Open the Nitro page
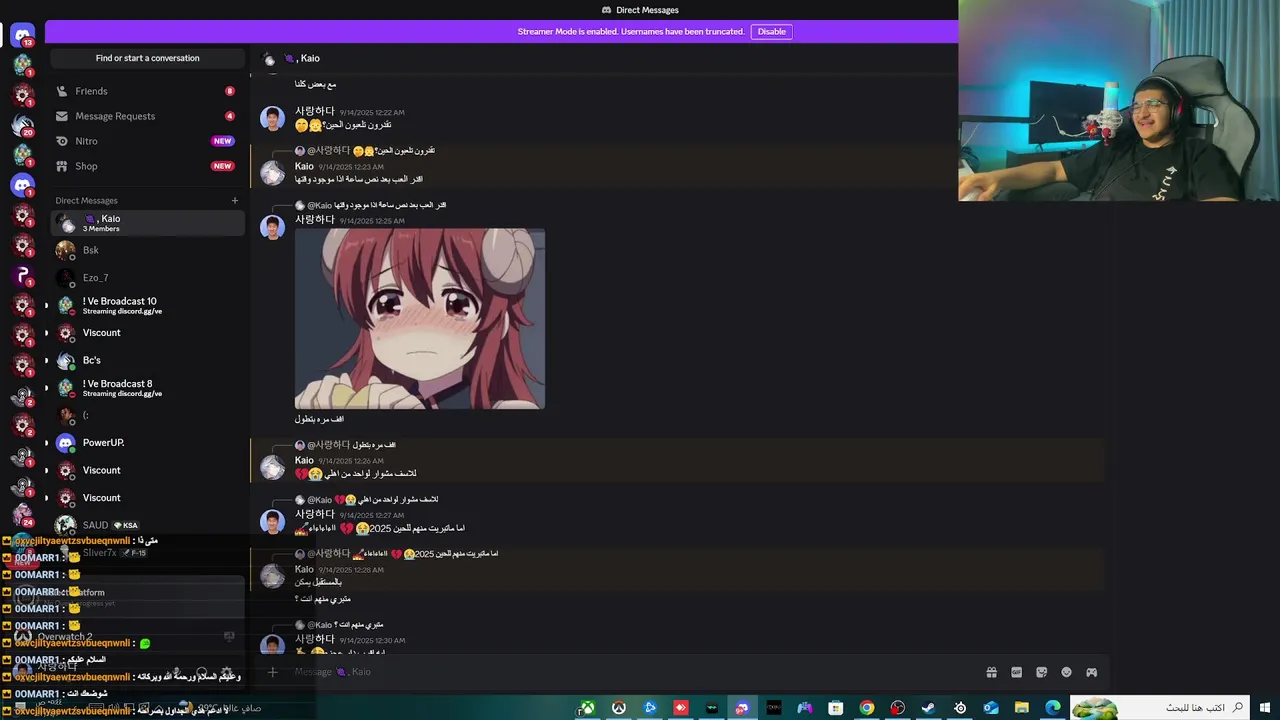This screenshot has width=1280, height=720. pyautogui.click(x=147, y=141)
